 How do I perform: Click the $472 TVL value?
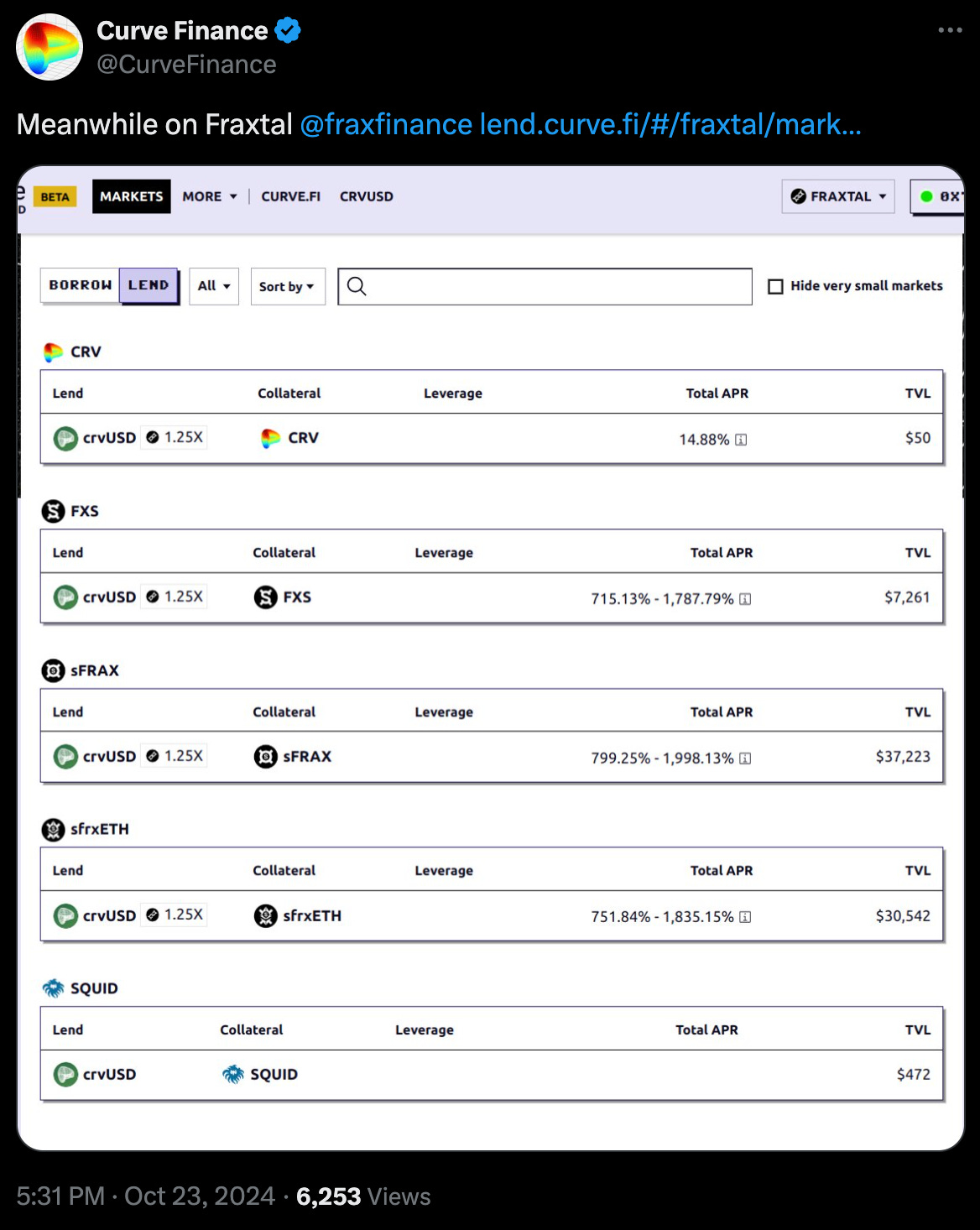pos(914,1075)
